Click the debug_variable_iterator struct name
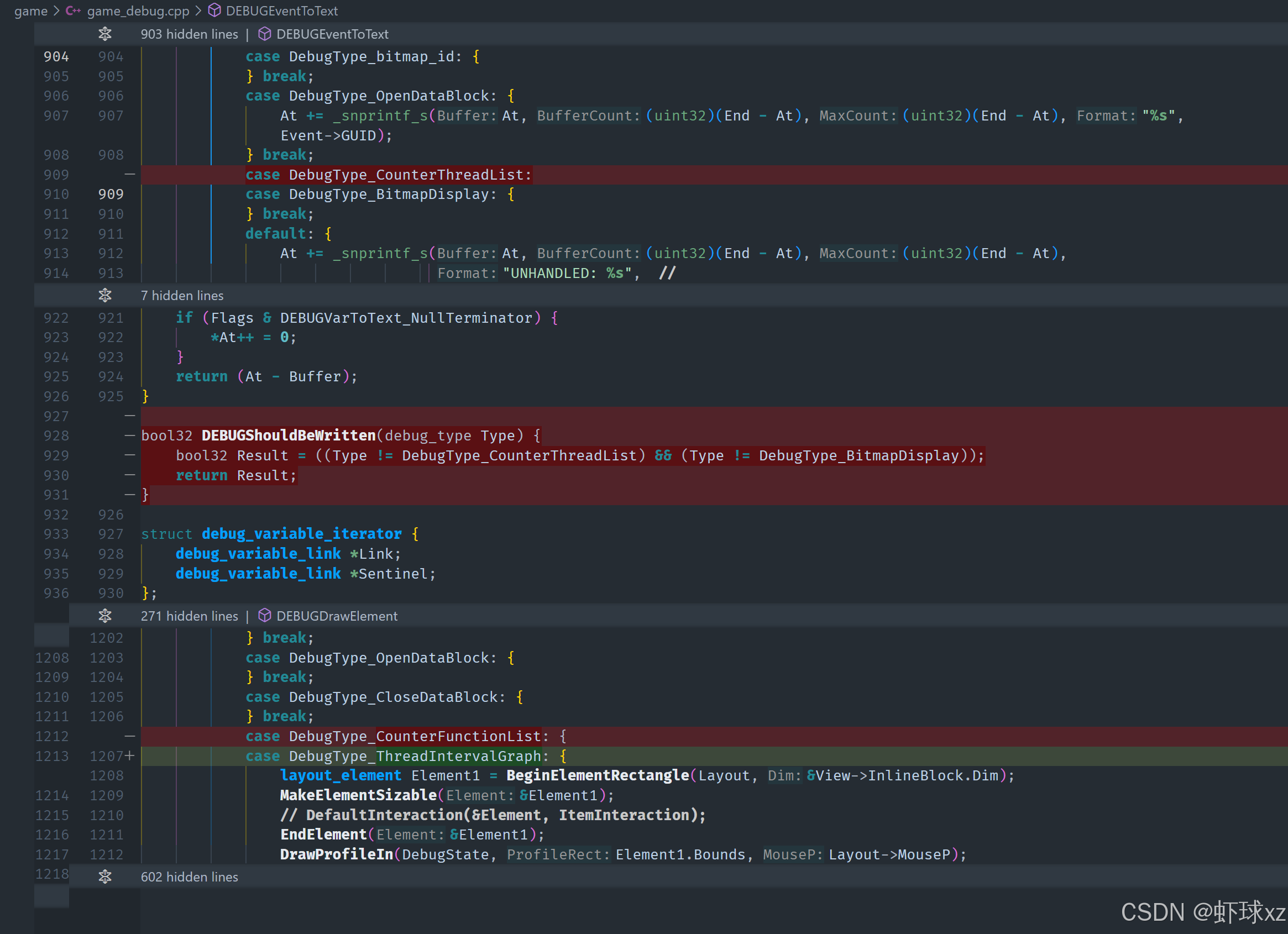Image resolution: width=1288 pixels, height=934 pixels. tap(302, 534)
